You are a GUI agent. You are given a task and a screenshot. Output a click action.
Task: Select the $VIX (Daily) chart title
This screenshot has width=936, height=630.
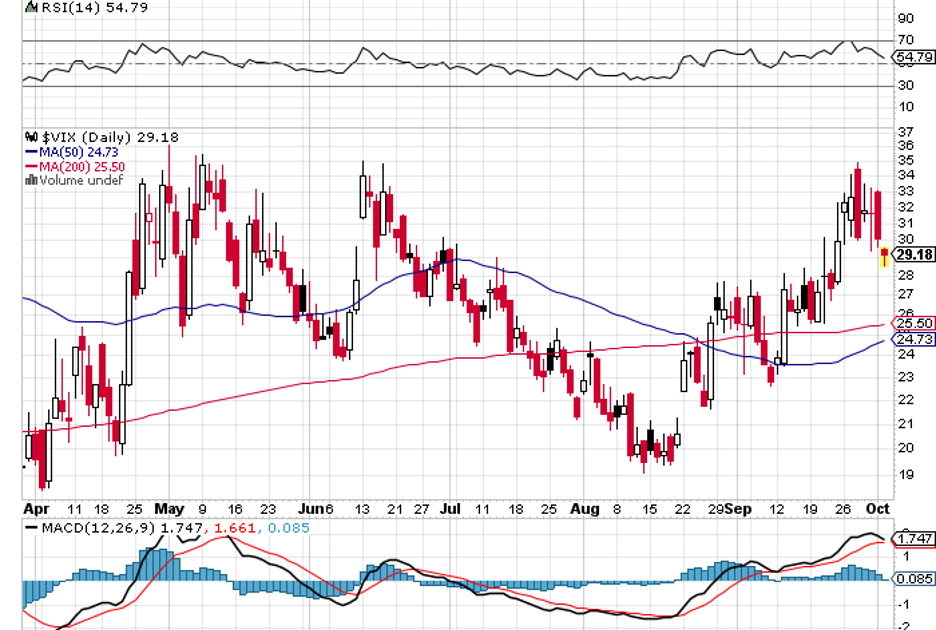pos(83,137)
